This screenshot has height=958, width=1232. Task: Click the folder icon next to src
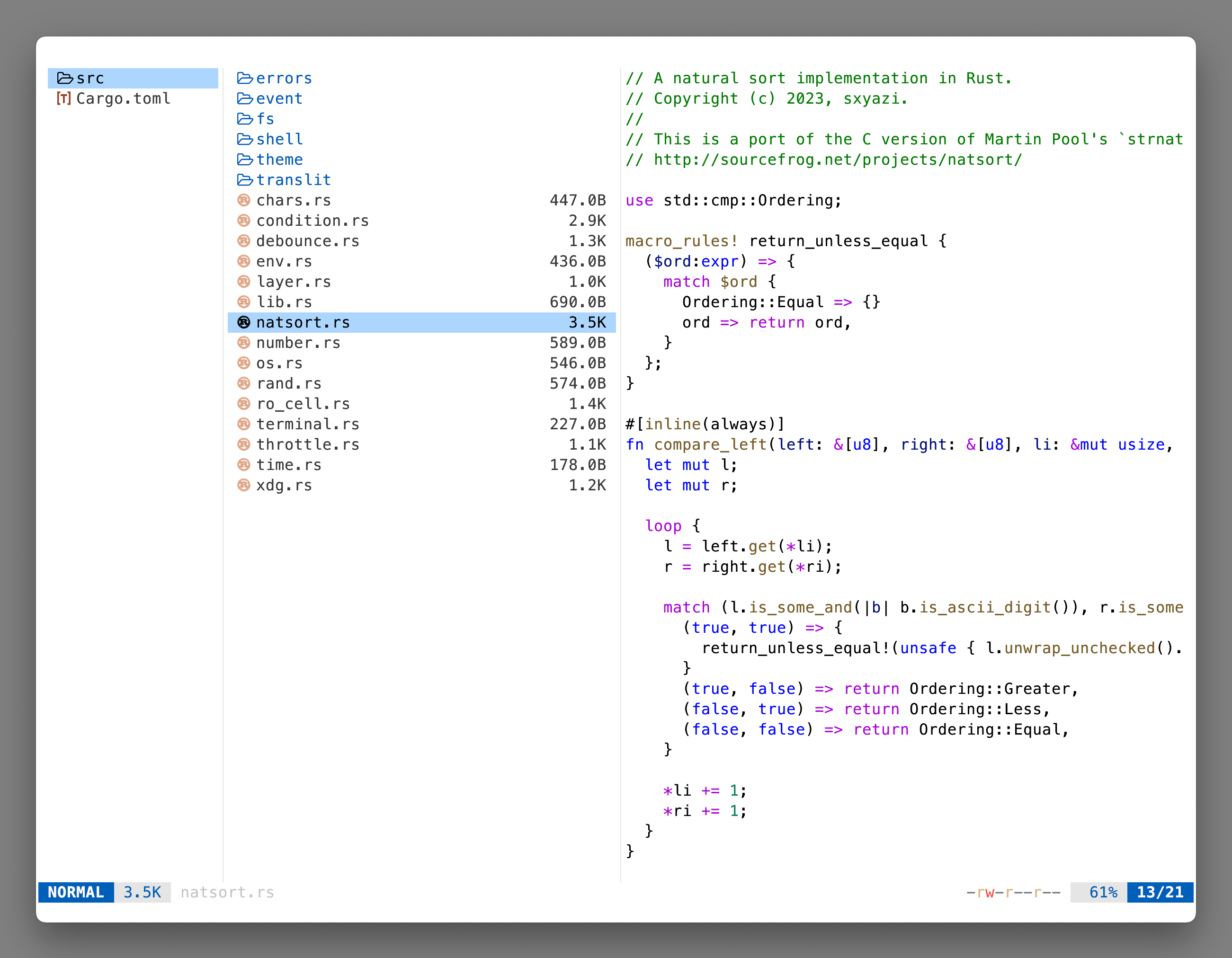pyautogui.click(x=64, y=78)
